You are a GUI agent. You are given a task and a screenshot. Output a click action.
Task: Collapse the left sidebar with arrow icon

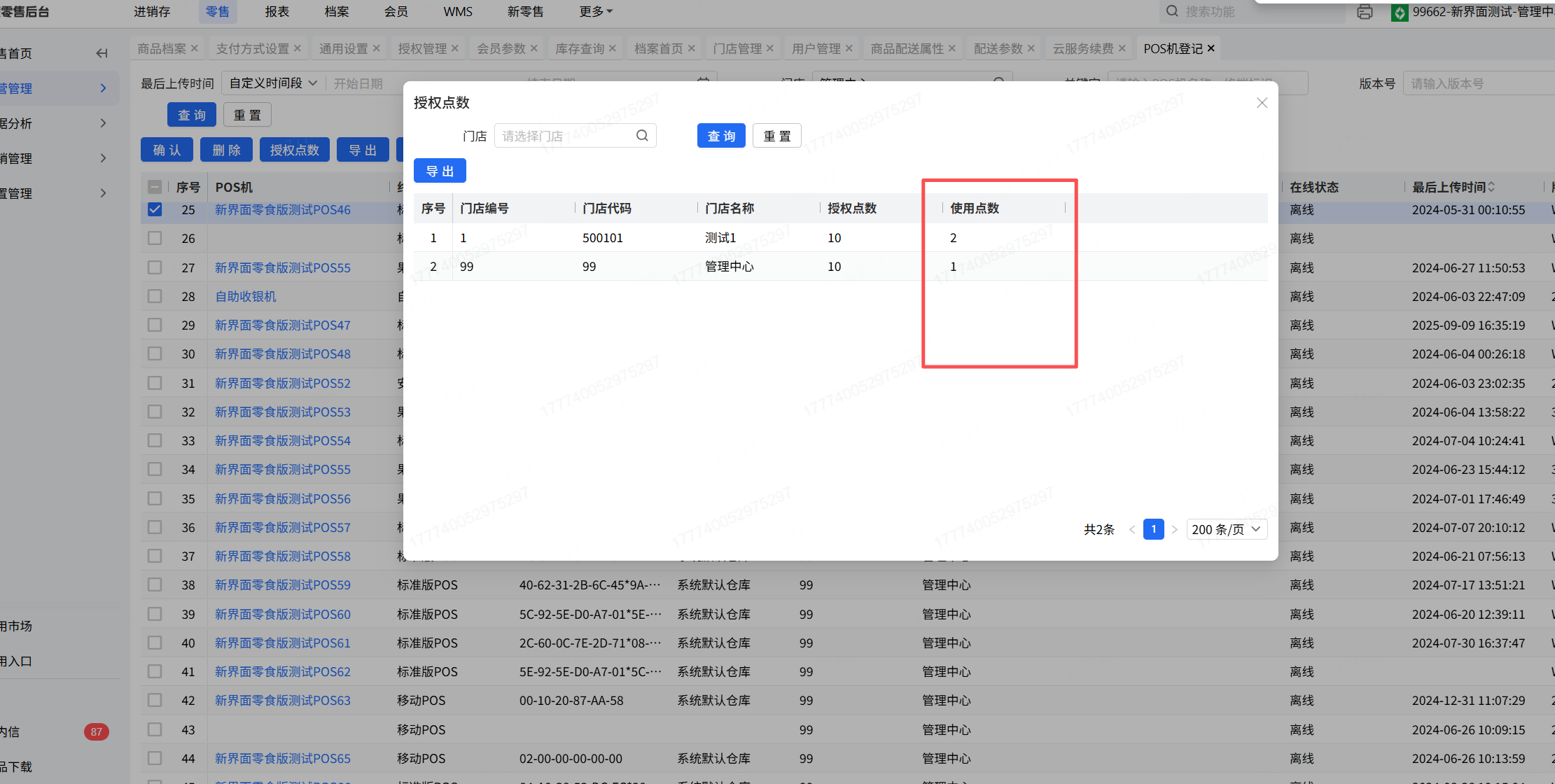click(x=102, y=53)
